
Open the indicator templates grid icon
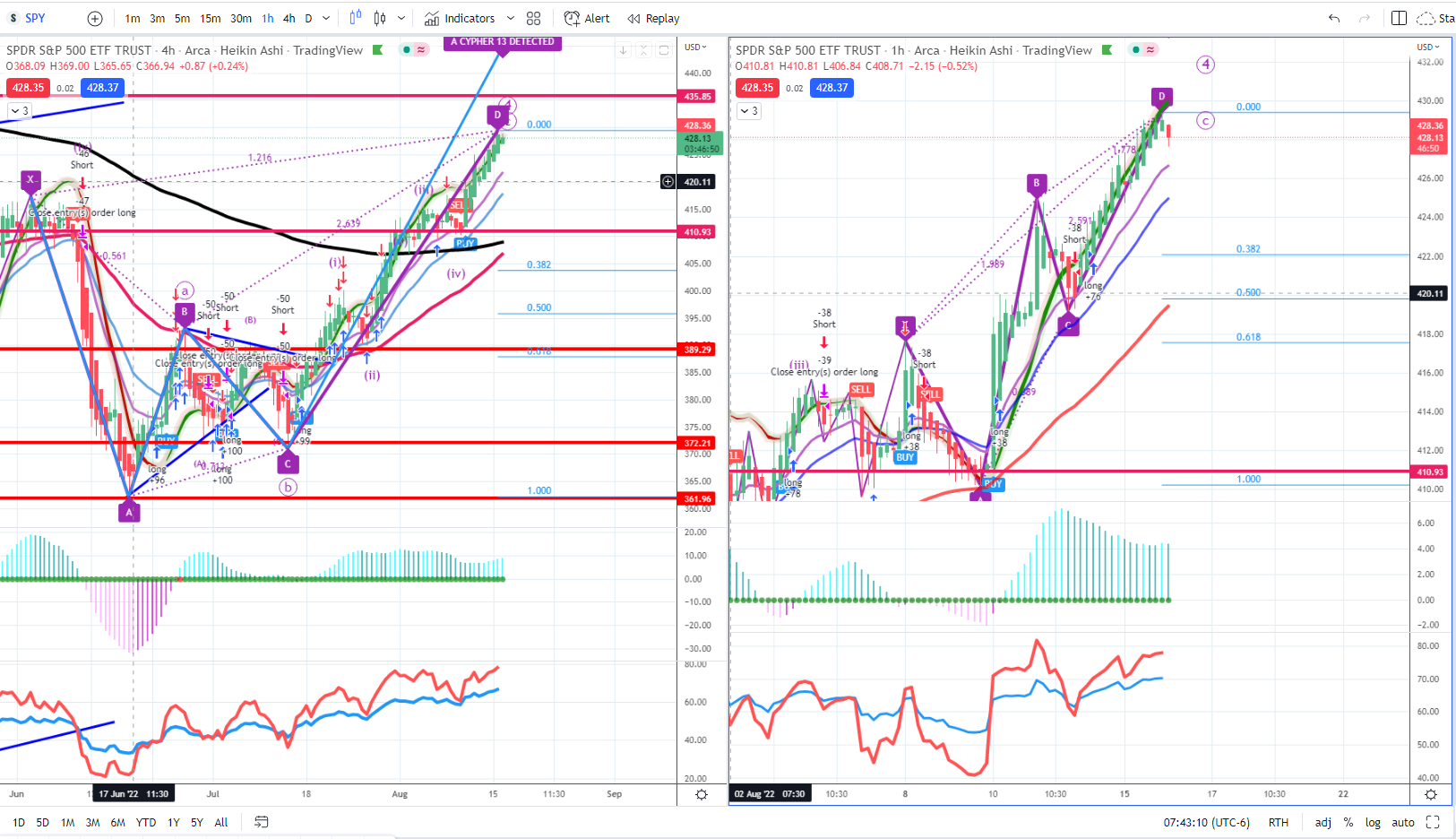(534, 18)
